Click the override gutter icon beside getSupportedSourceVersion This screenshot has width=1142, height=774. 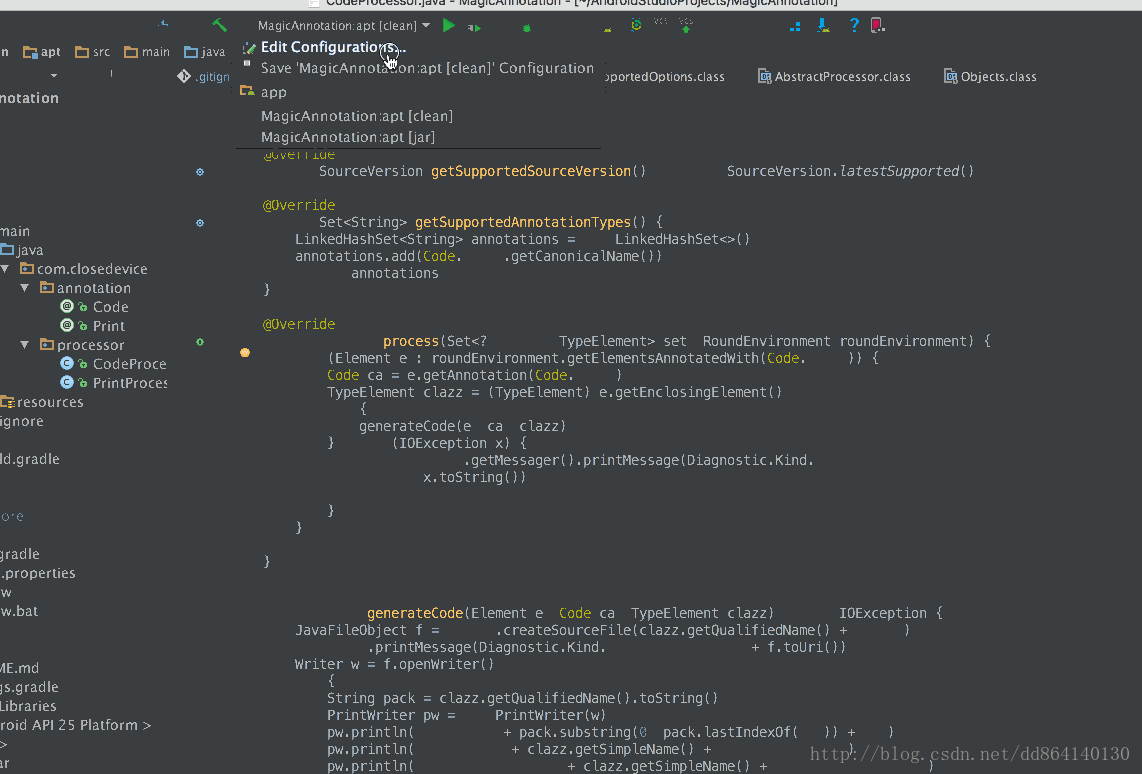(x=200, y=172)
